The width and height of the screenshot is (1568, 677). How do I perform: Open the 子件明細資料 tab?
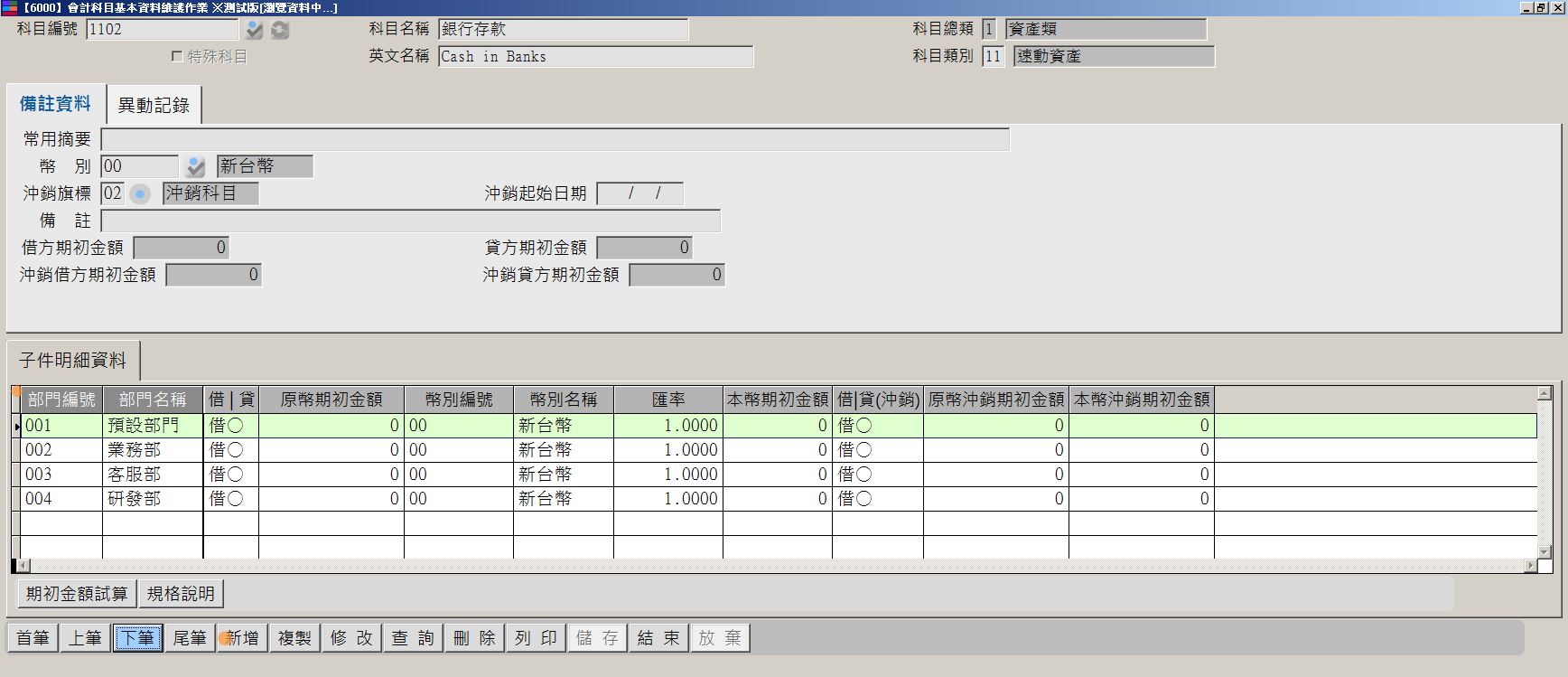click(x=72, y=360)
